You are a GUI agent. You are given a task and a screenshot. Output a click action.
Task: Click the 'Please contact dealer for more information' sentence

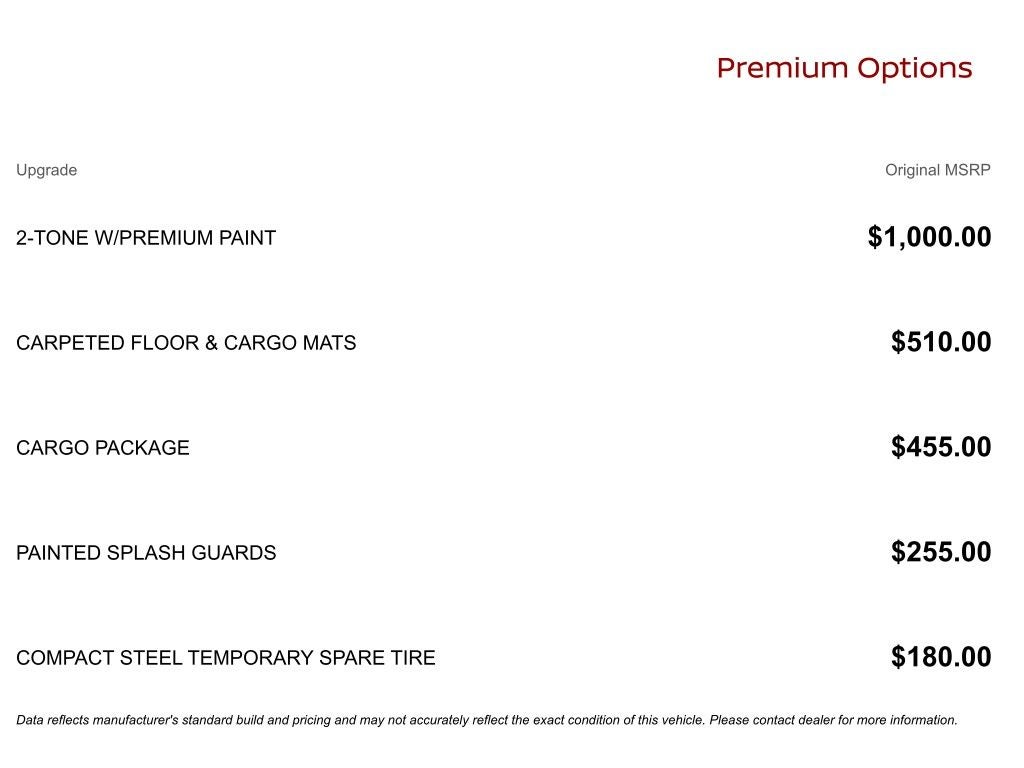pos(833,720)
